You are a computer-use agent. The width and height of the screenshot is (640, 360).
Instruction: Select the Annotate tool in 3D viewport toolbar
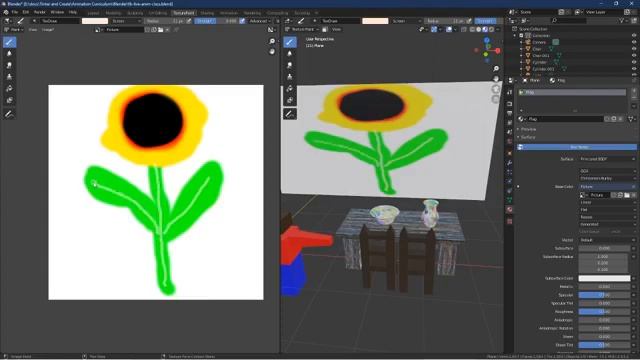(290, 114)
